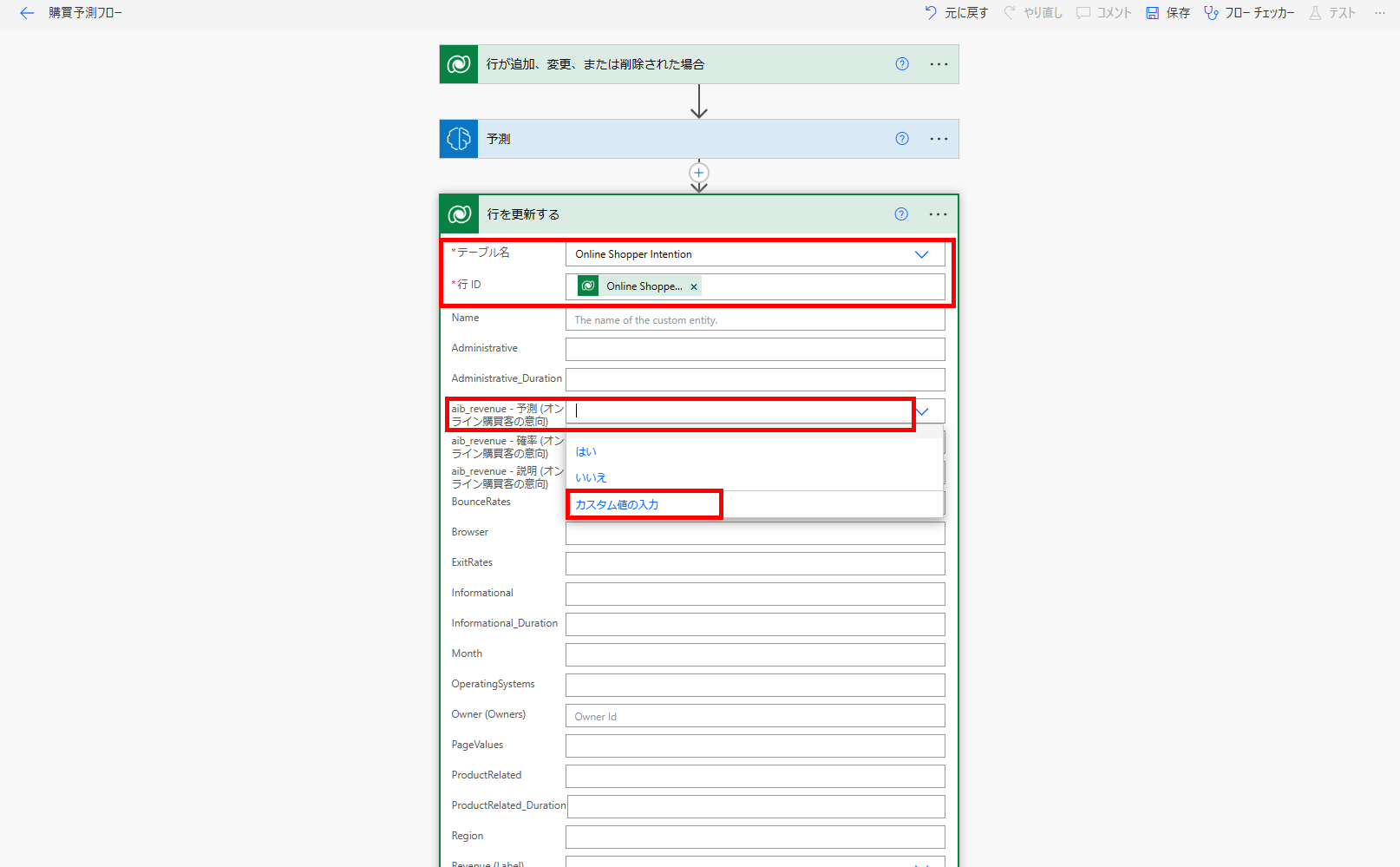Click the 行が追加、変更、または削除された場合 step title
The image size is (1400, 867).
595,64
